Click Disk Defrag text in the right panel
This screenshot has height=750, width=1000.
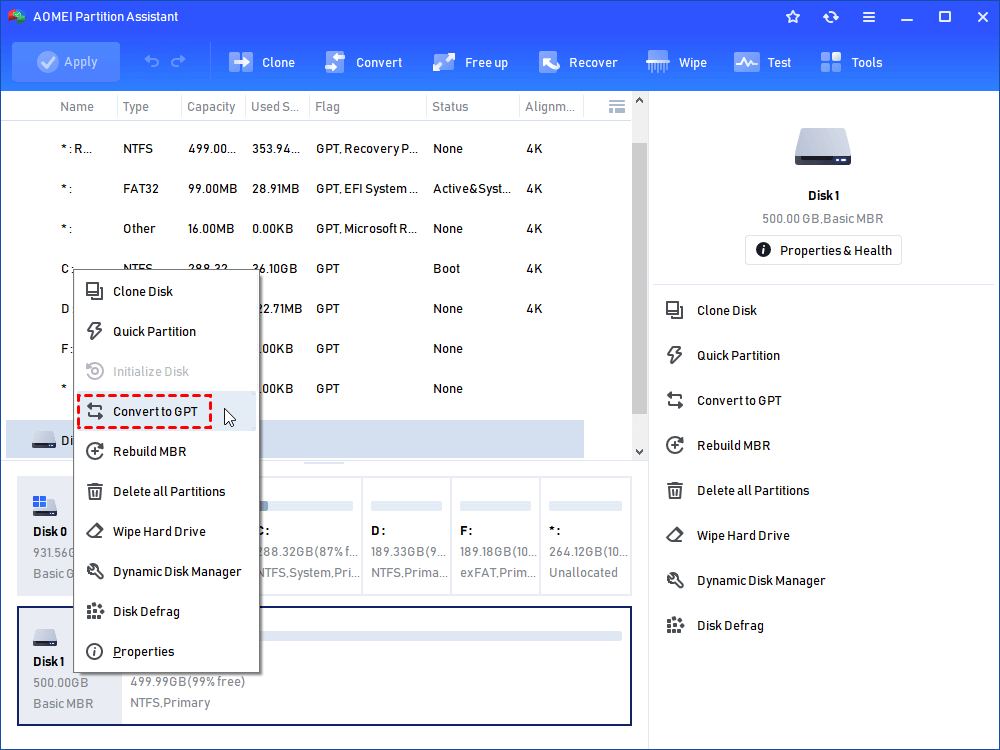click(730, 626)
